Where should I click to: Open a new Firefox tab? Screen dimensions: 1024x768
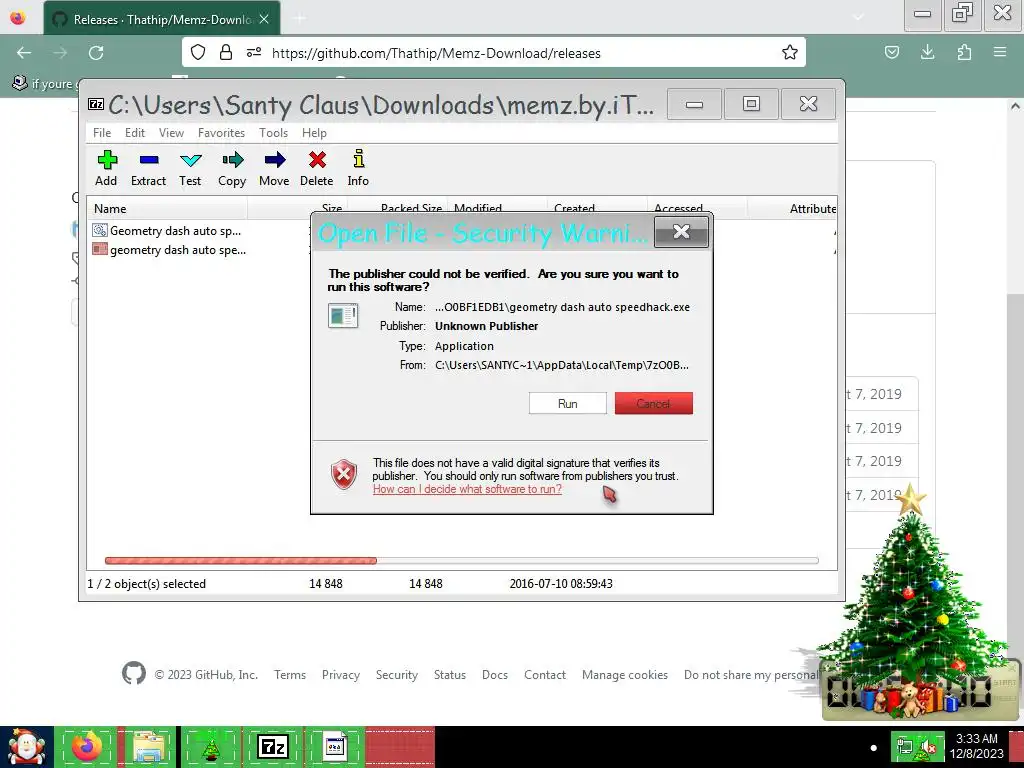pos(300,19)
